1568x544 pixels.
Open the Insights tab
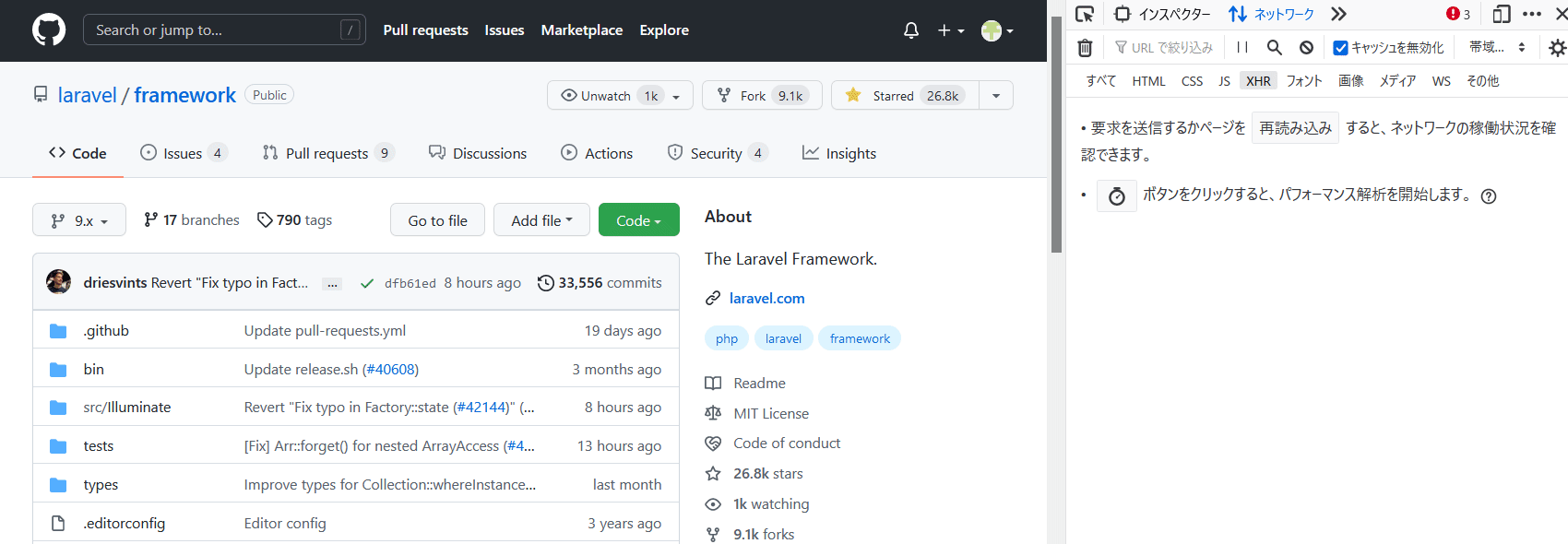click(x=839, y=153)
